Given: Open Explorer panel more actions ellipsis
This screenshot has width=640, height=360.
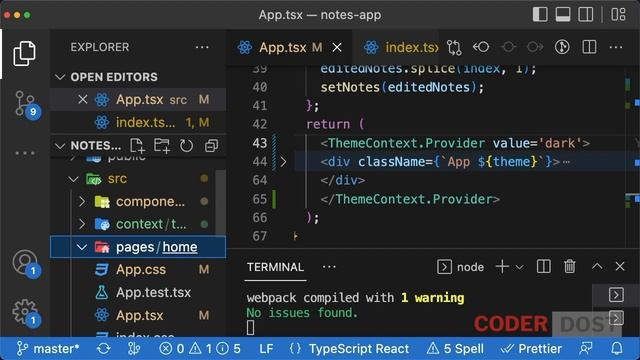Looking at the screenshot, I should [202, 47].
